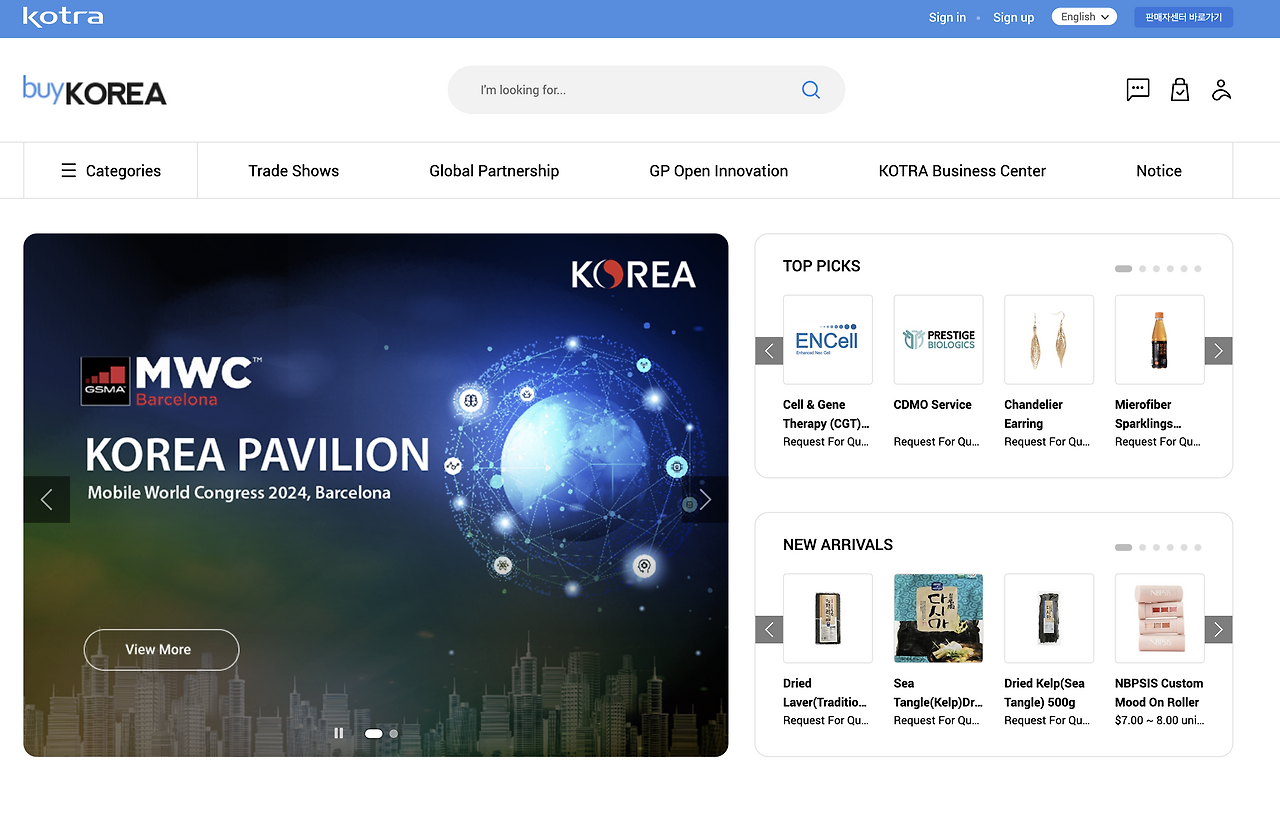The image size is (1280, 821).
Task: Open Sea Tangle(Kelp) product image
Action: click(x=938, y=618)
